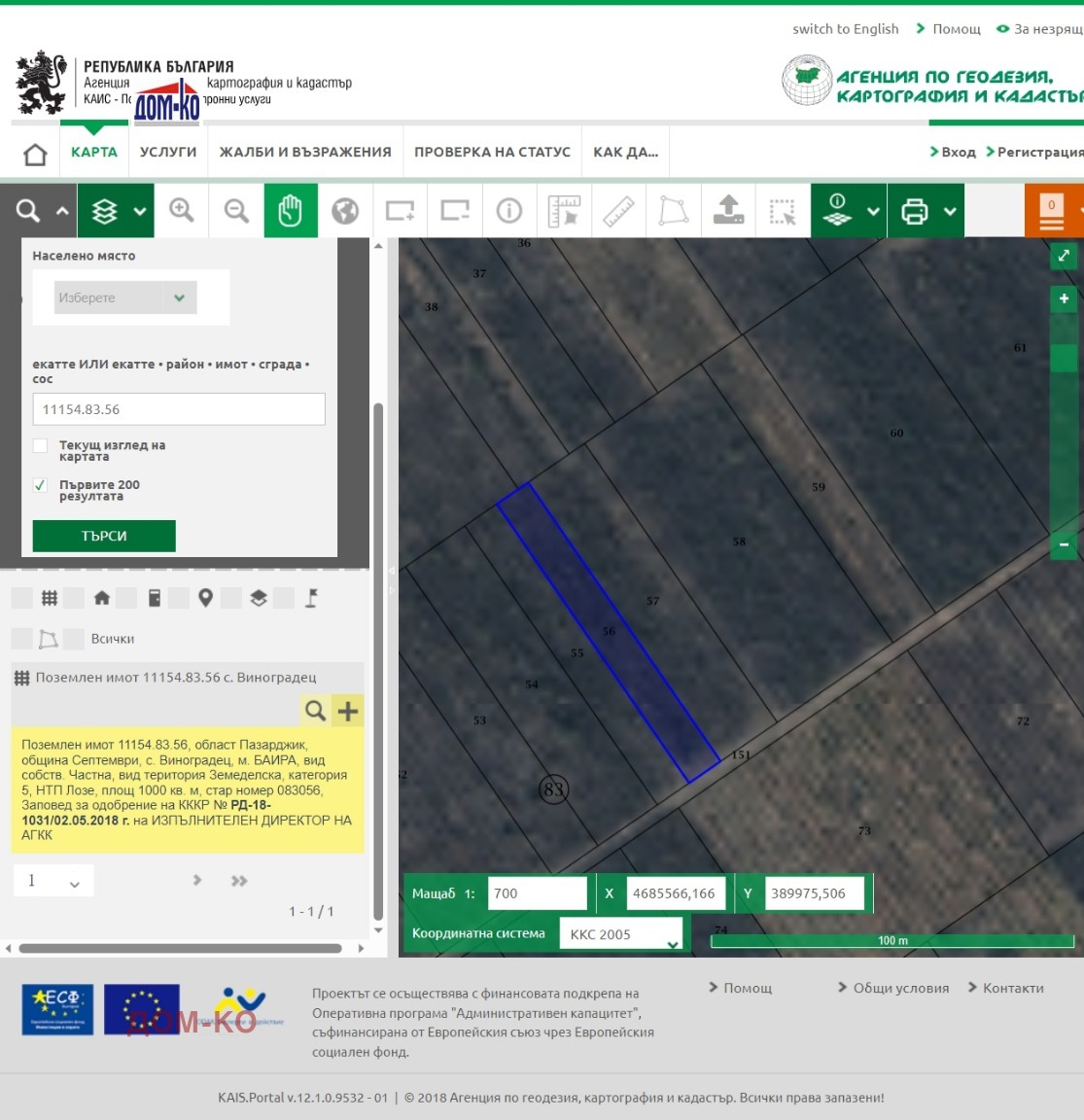Click the zoom in magnifier tool

point(182,211)
